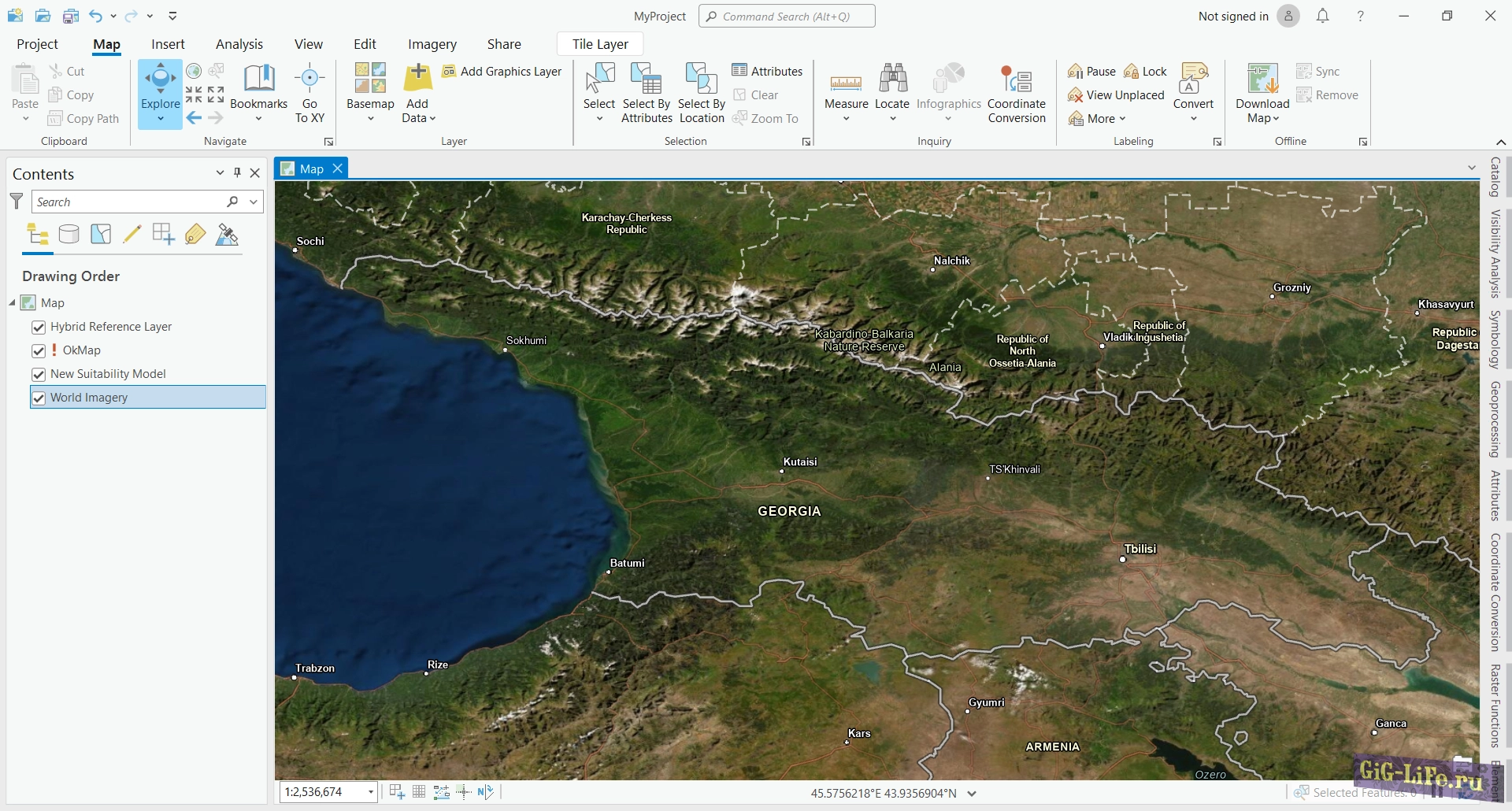The image size is (1512, 811).
Task: Select the World Imagery layer
Action: tap(89, 398)
